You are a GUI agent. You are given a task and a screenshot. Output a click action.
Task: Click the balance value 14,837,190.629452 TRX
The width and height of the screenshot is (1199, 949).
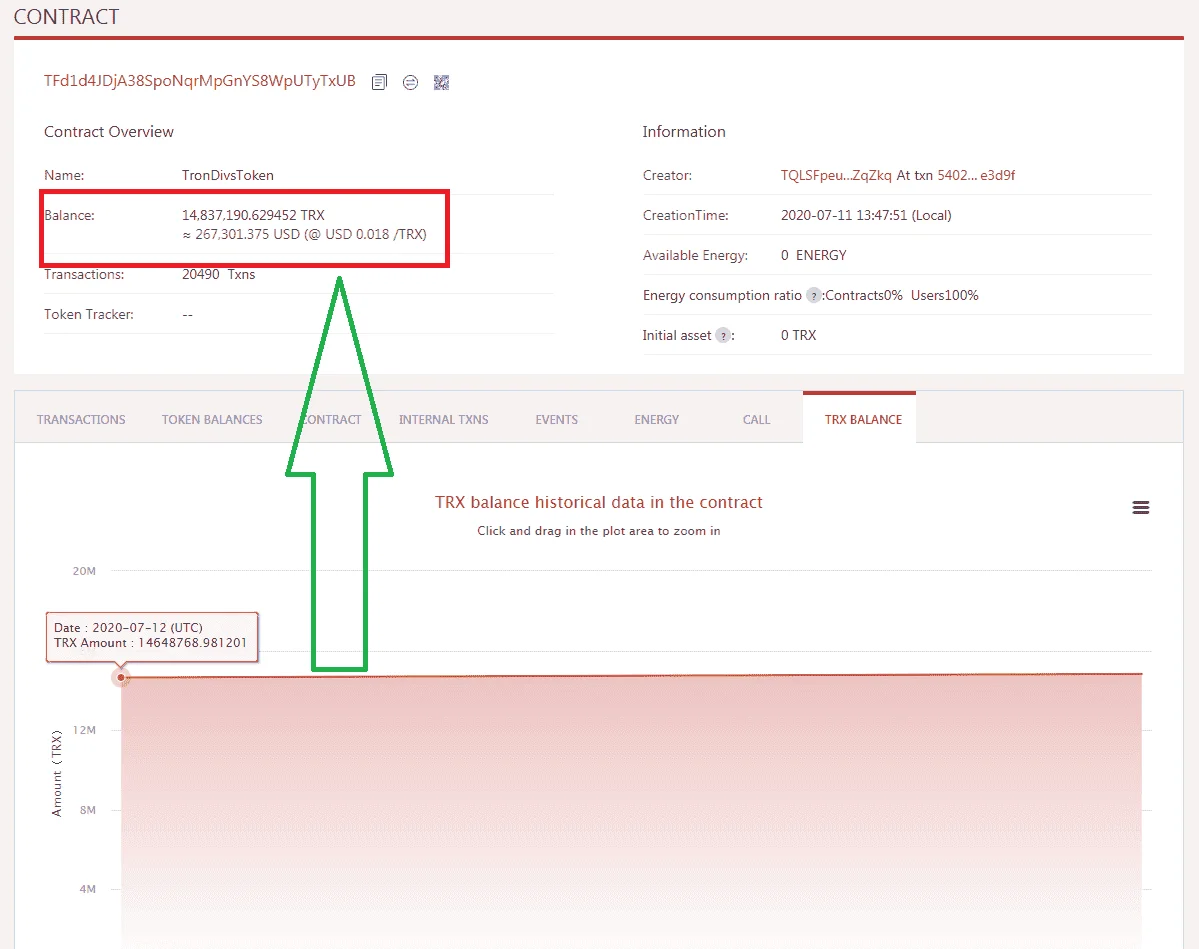click(253, 215)
